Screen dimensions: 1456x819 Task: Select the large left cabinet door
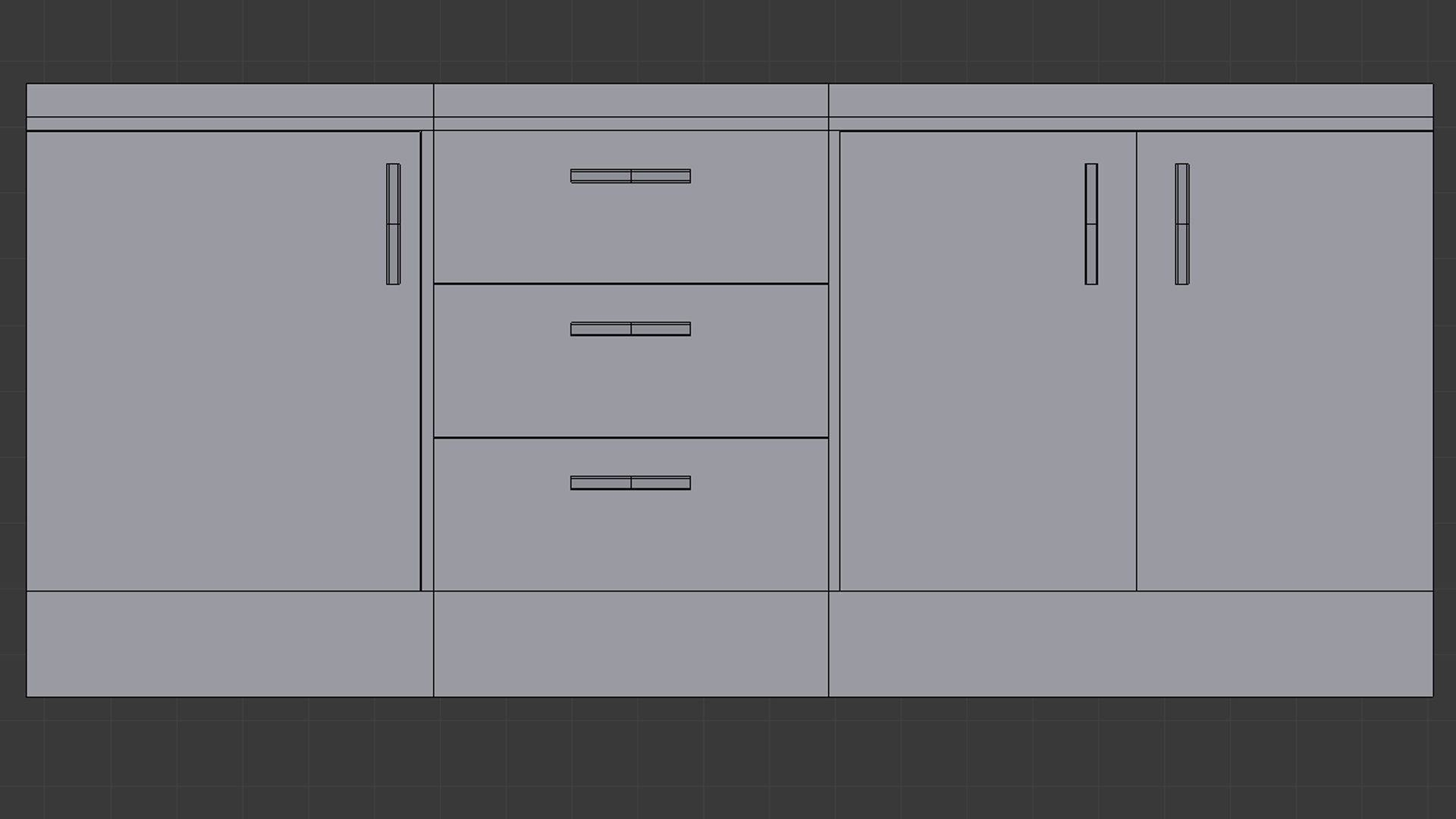[224, 361]
